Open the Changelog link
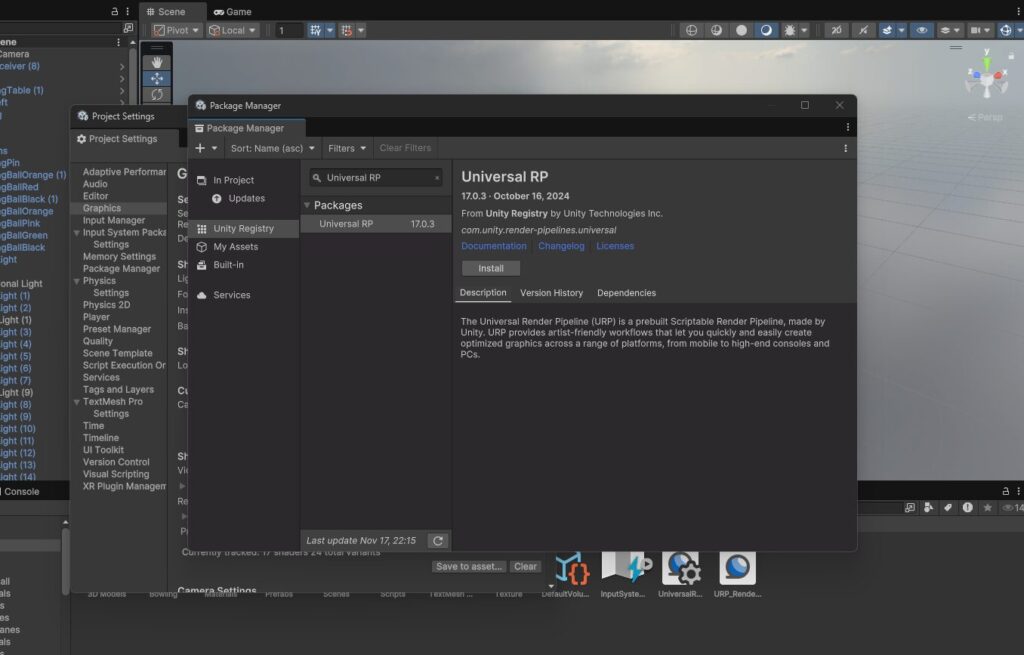This screenshot has height=655, width=1024. 561,246
